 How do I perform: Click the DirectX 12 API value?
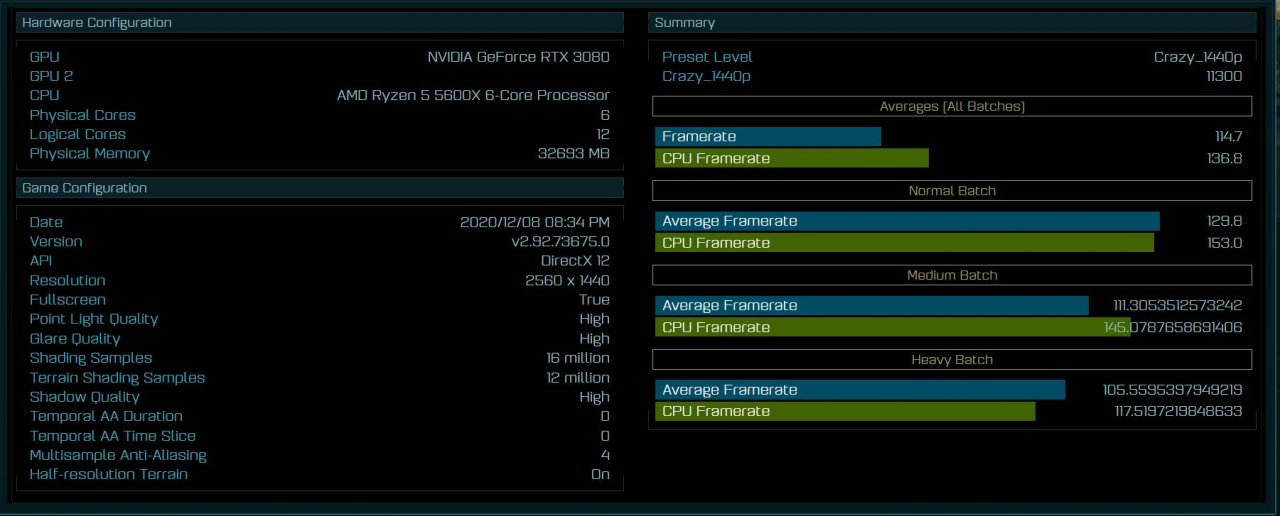(575, 261)
